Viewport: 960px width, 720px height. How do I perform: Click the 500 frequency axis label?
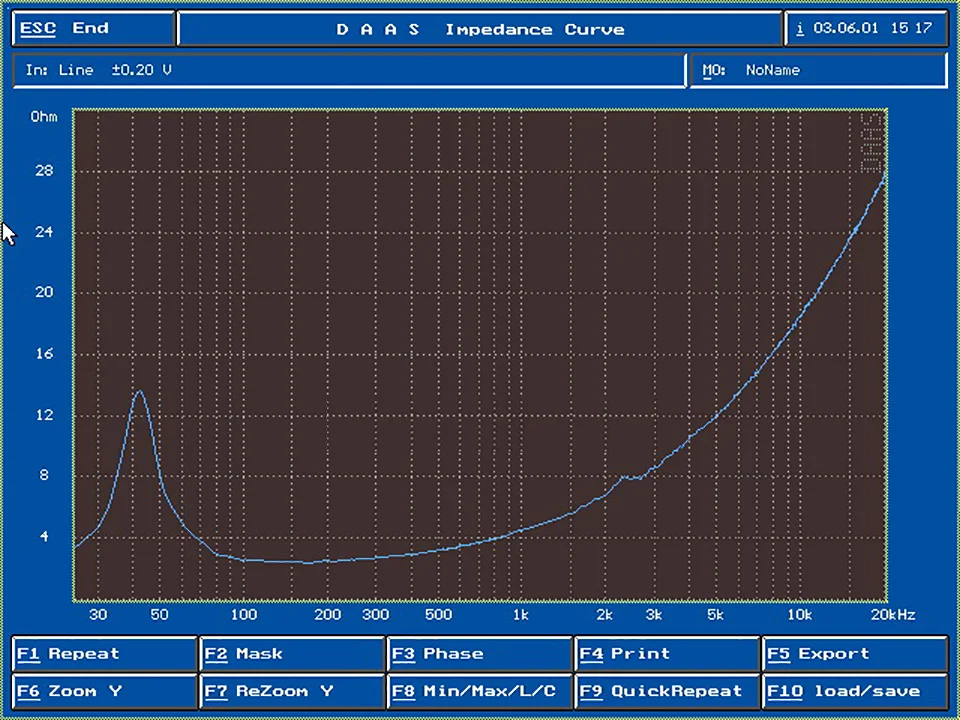438,615
